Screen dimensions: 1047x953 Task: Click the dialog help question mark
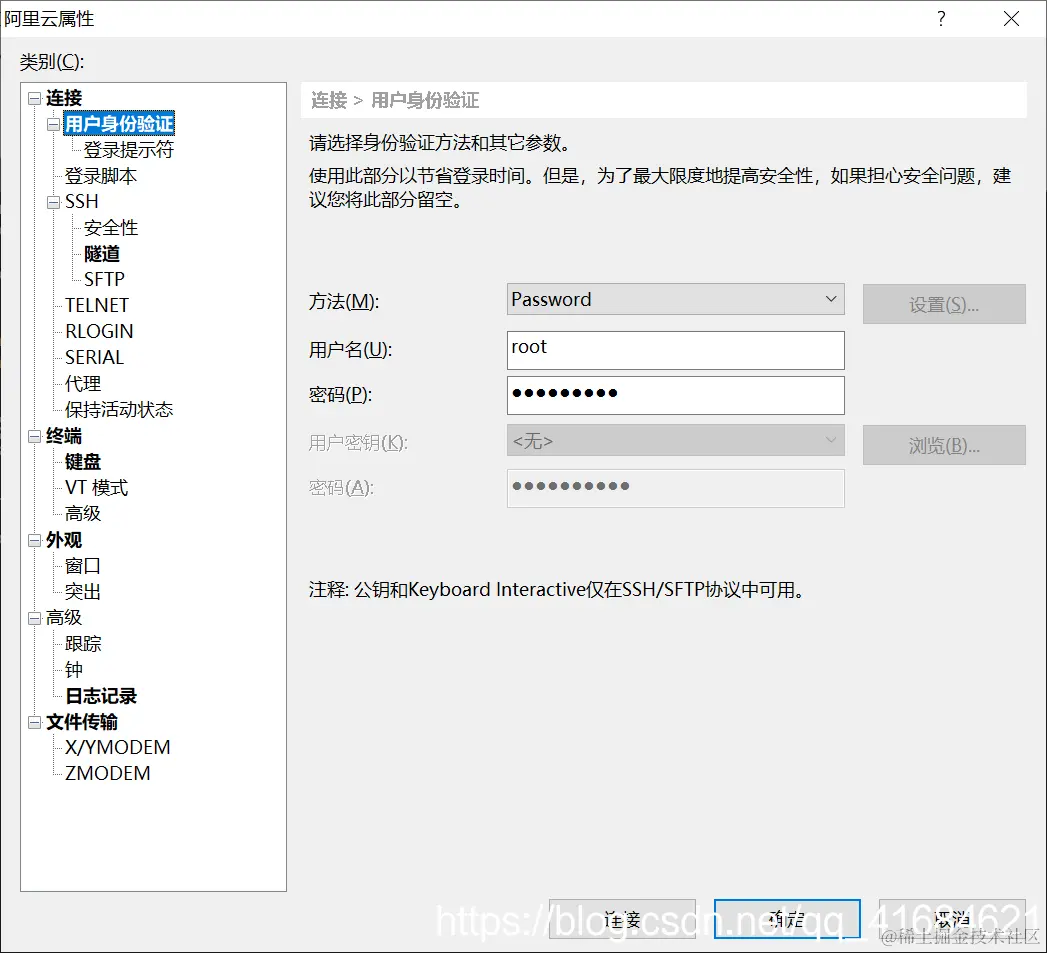pyautogui.click(x=940, y=19)
